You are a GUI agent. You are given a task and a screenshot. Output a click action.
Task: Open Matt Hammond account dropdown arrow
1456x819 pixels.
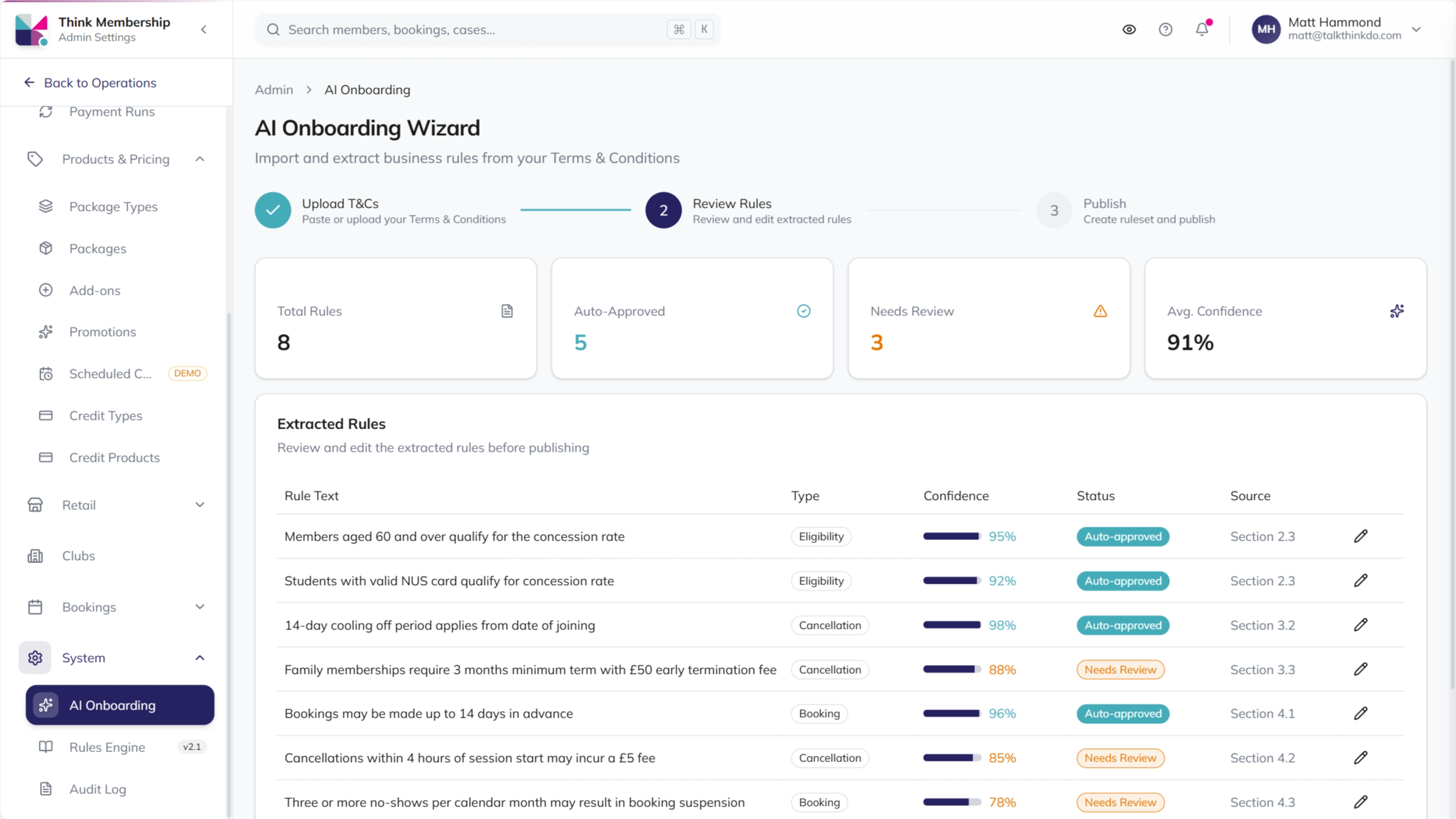(1417, 29)
